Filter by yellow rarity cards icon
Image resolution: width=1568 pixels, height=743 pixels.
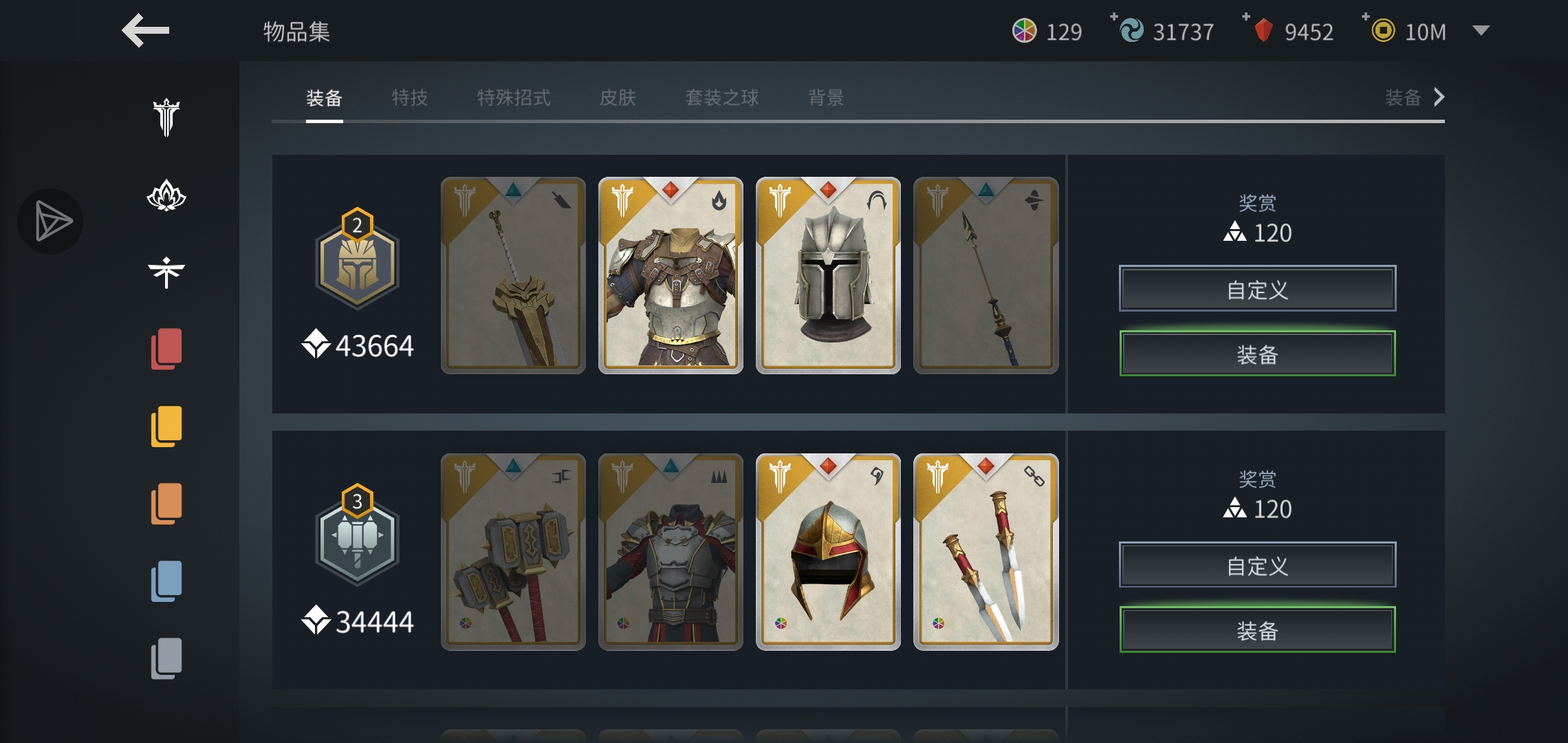[x=166, y=427]
